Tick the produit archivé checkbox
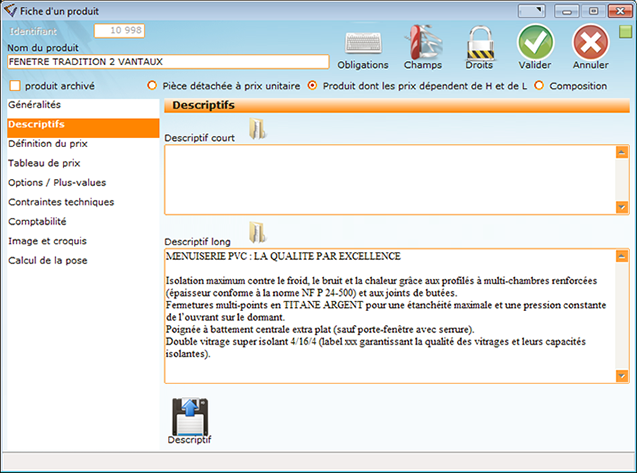 tap(15, 86)
